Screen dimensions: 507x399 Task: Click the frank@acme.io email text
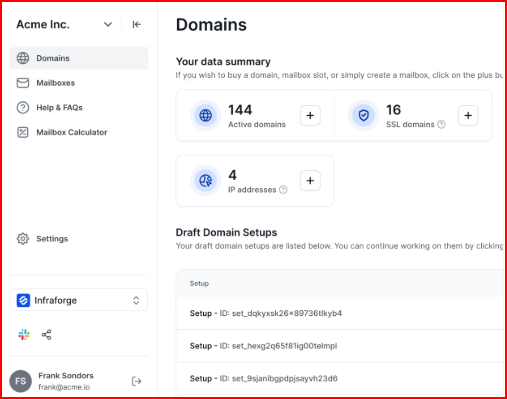tap(64, 387)
